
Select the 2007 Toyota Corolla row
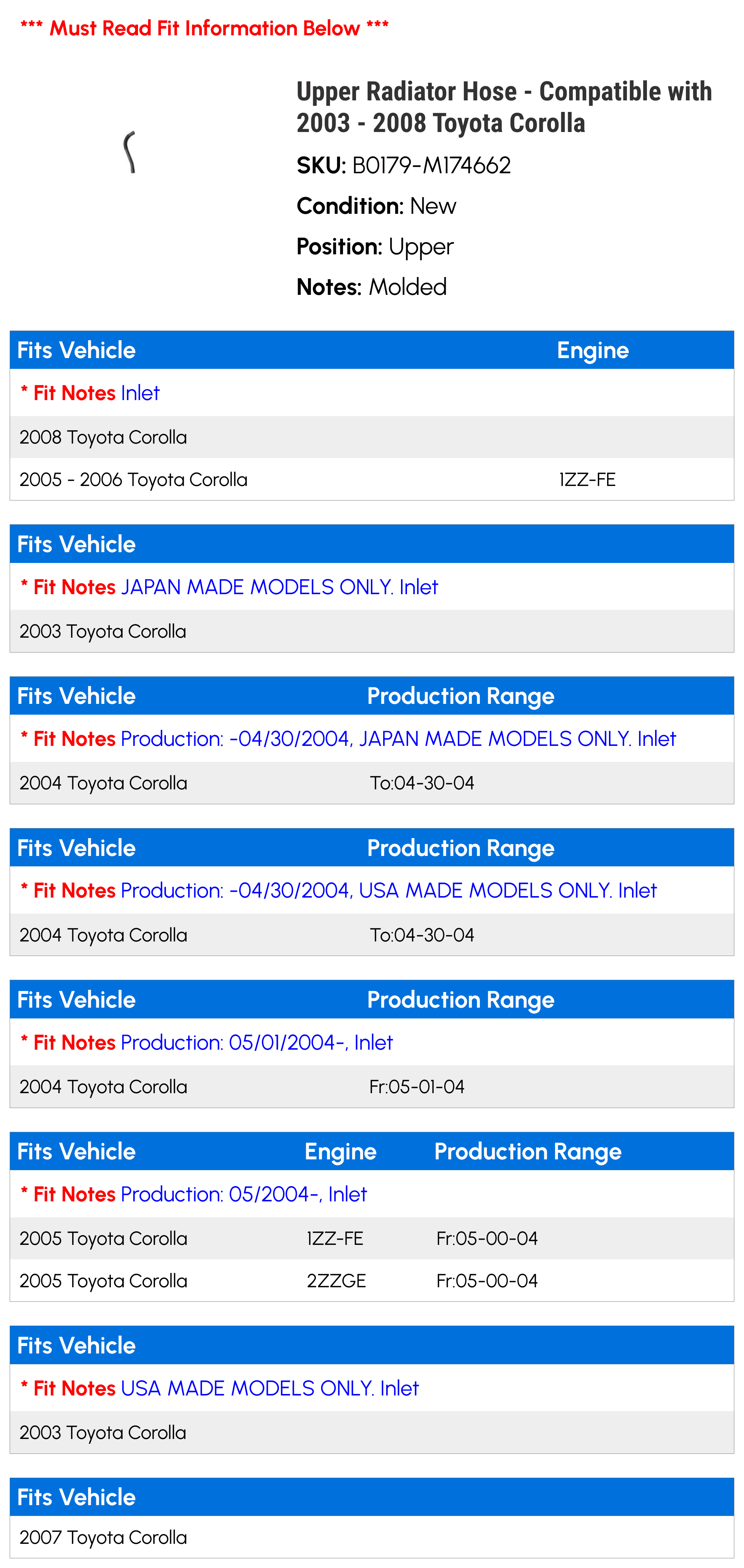point(372,1538)
